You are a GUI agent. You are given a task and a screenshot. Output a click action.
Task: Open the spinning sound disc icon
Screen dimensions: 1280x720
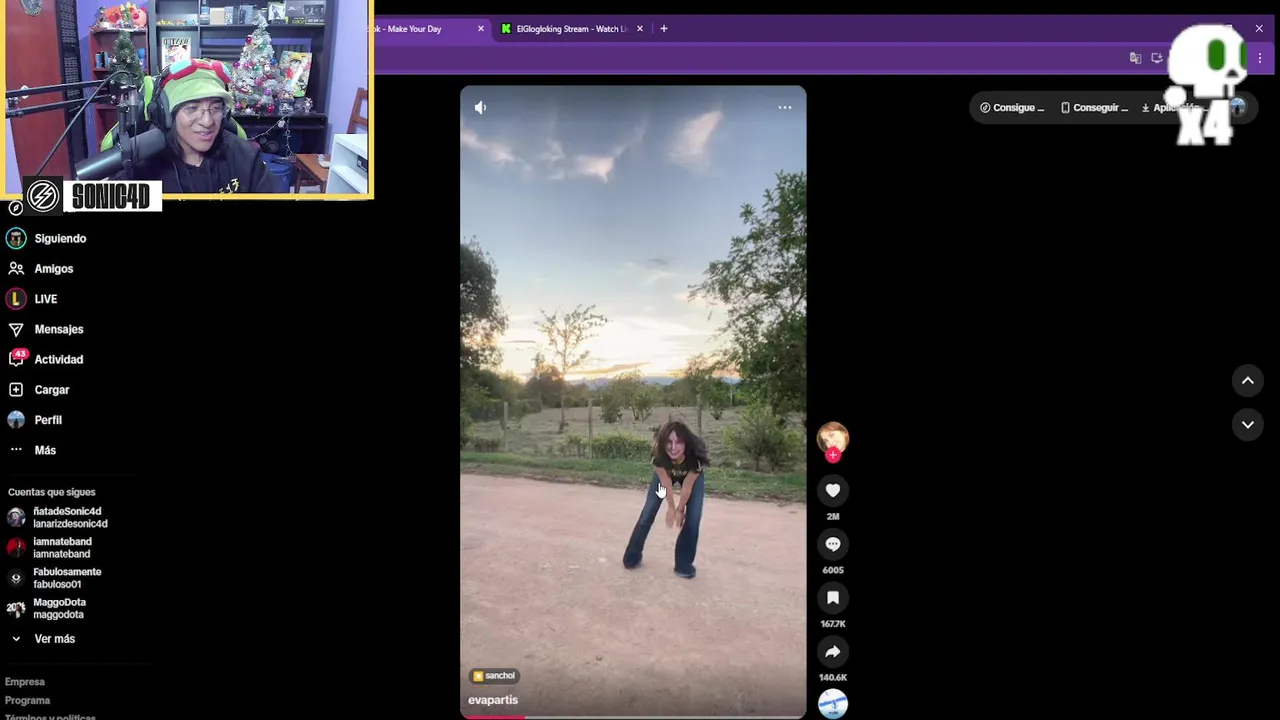pyautogui.click(x=833, y=704)
